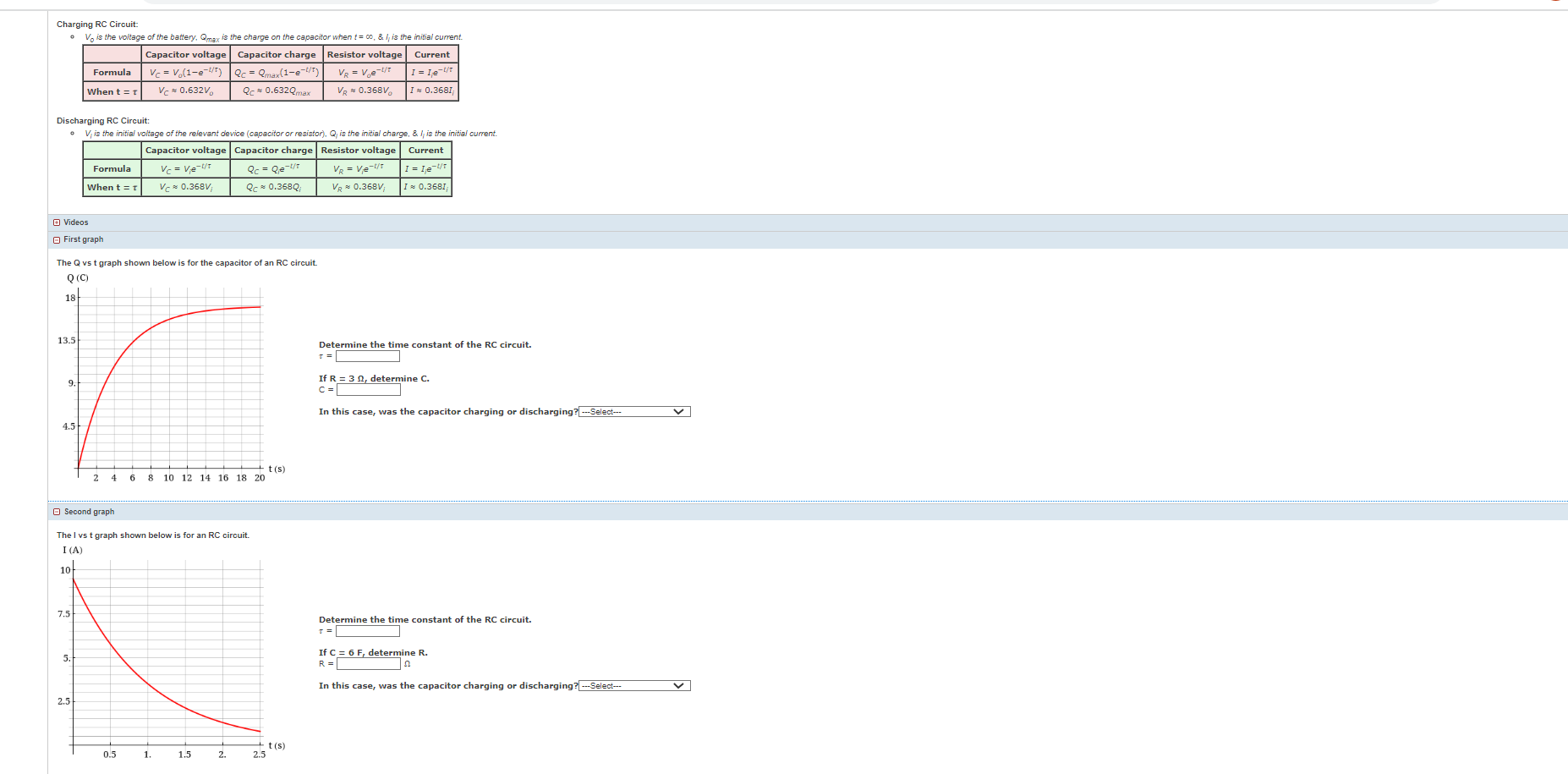Click Capacitor charge header in charging table

tap(277, 54)
